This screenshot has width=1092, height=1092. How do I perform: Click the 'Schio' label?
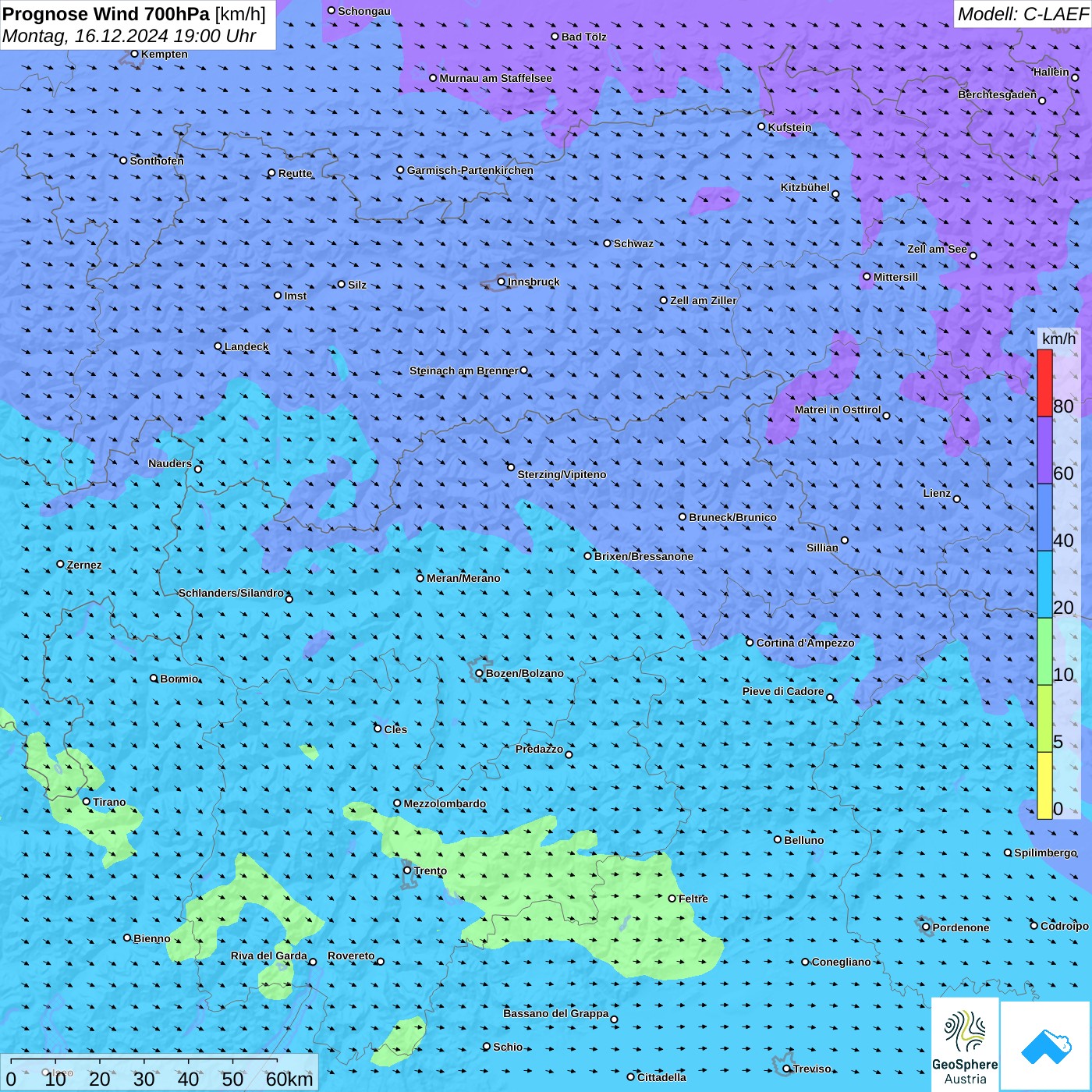(x=508, y=1047)
